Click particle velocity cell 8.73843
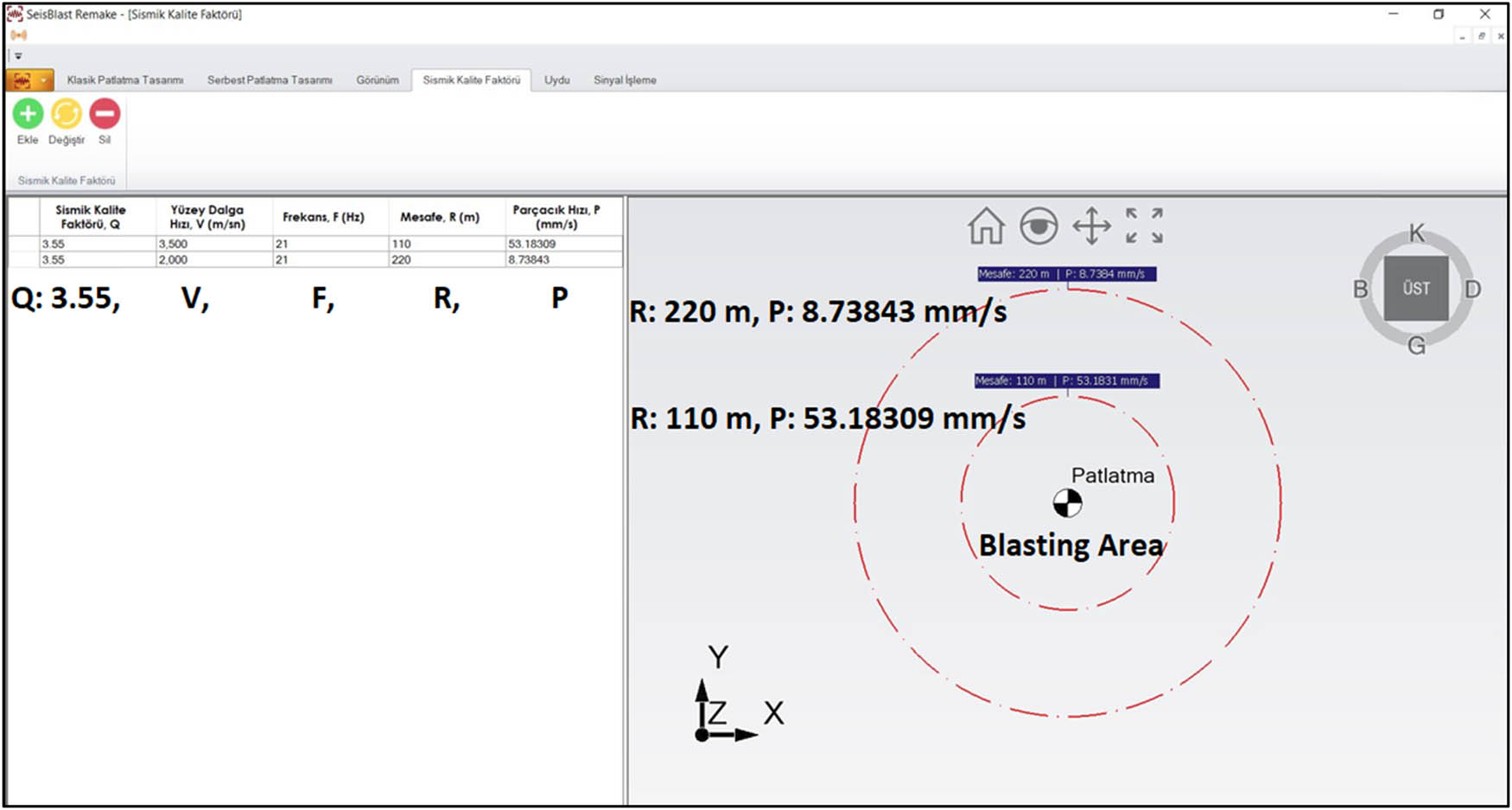Viewport: 1512px width, 810px height. pyautogui.click(x=564, y=259)
